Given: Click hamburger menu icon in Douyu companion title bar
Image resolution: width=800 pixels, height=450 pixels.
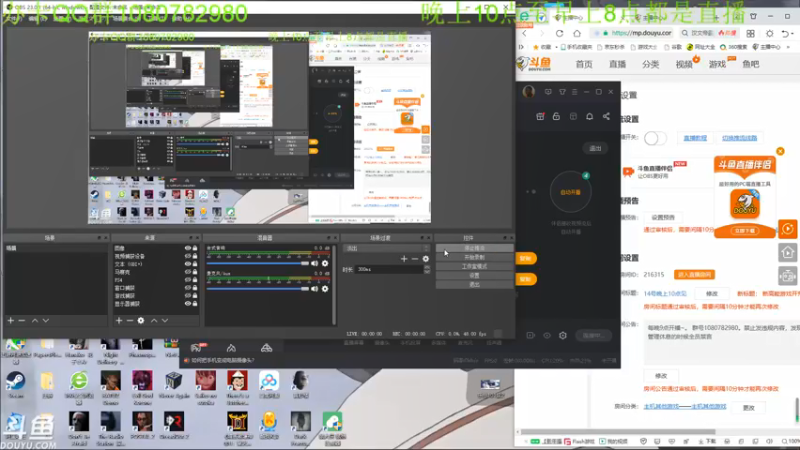Looking at the screenshot, I should coord(574,92).
